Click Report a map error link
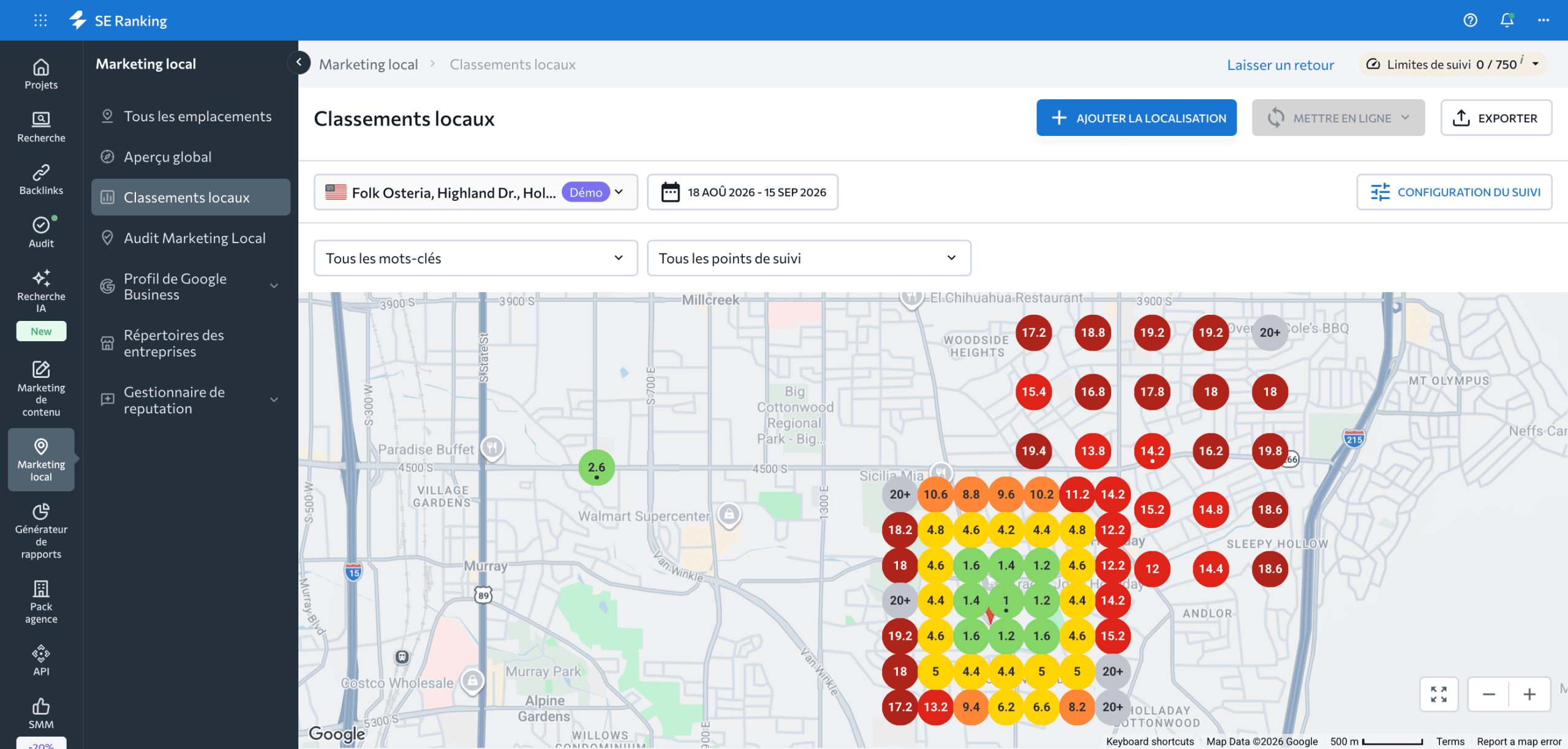This screenshot has width=1568, height=749. [1519, 742]
